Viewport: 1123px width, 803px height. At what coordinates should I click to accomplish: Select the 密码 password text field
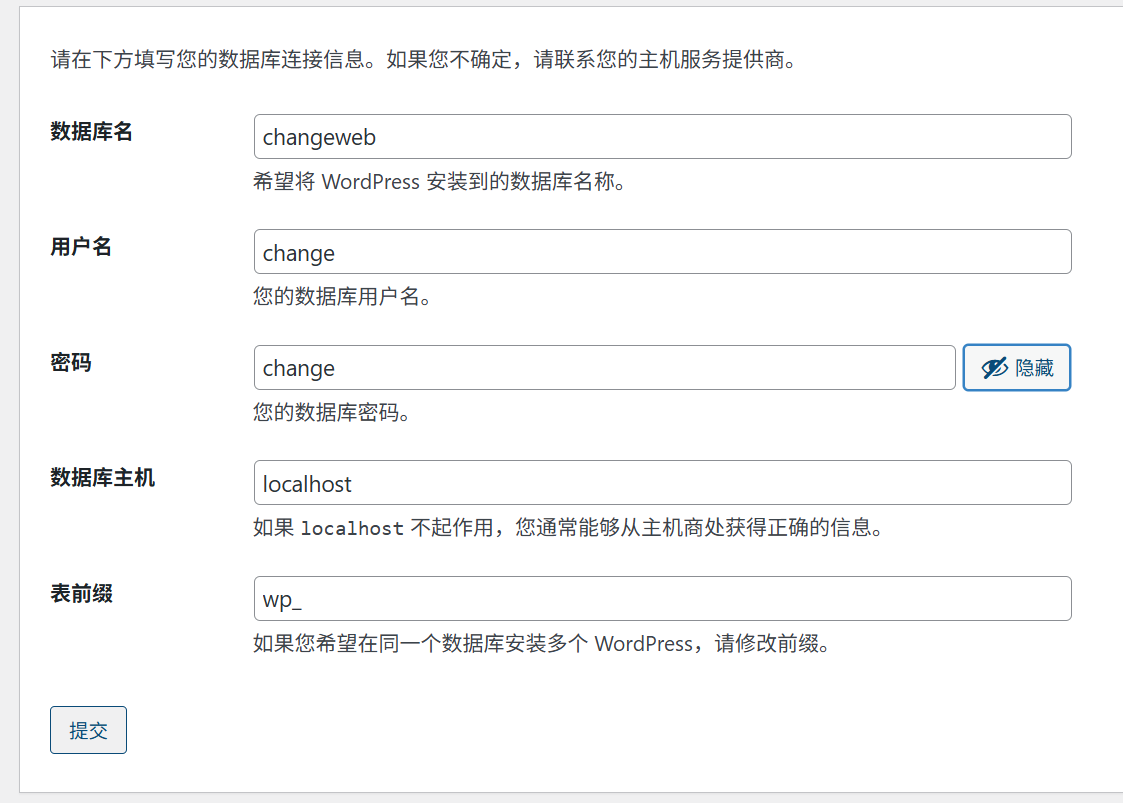point(604,368)
